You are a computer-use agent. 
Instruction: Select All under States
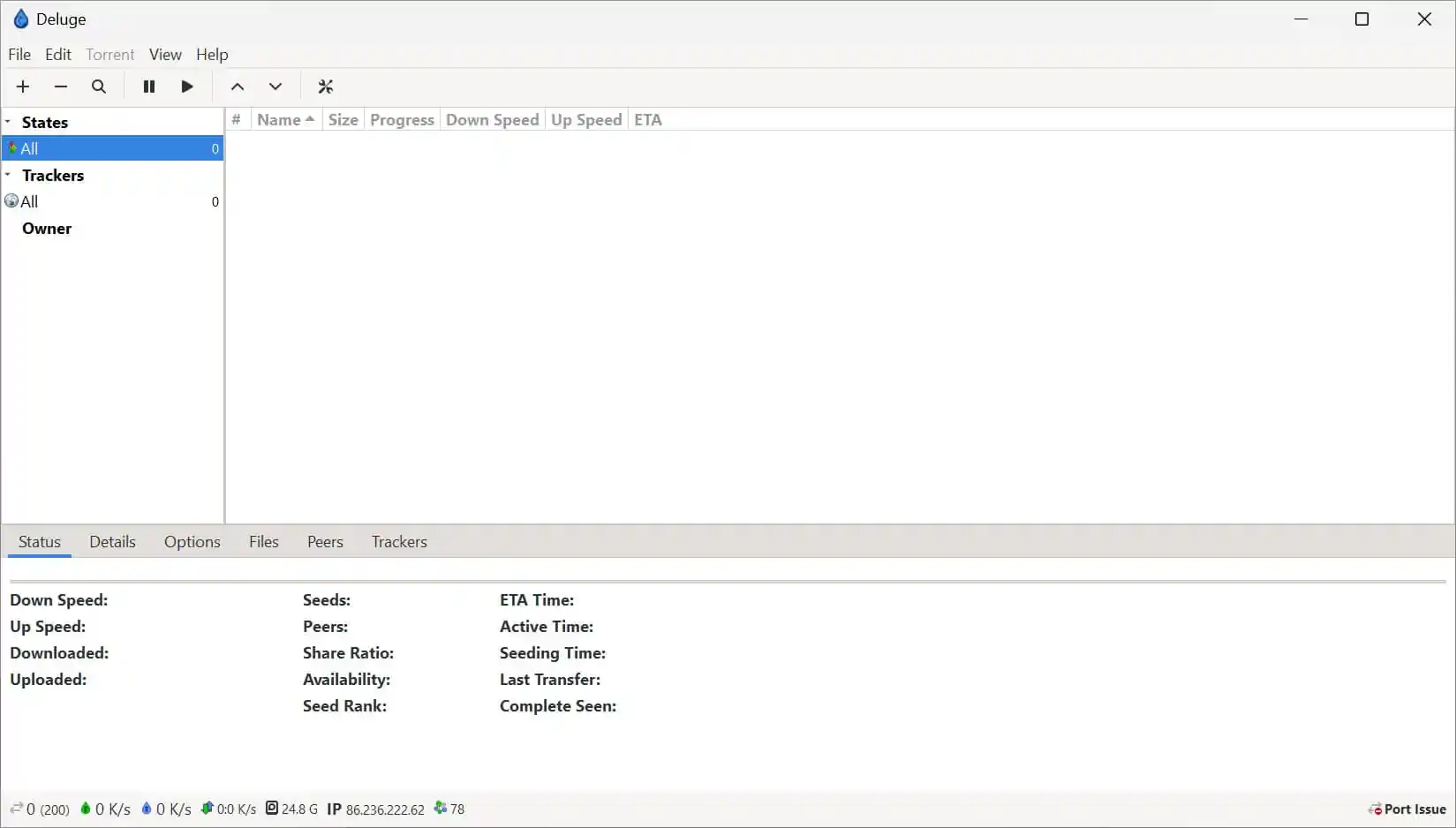pos(113,148)
